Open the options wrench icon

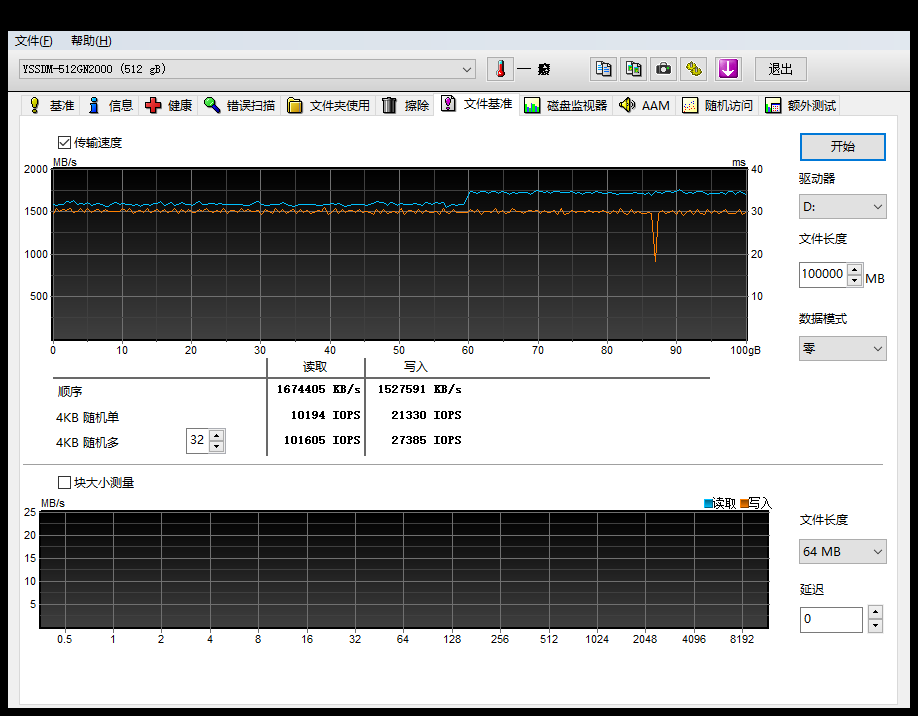[x=694, y=69]
